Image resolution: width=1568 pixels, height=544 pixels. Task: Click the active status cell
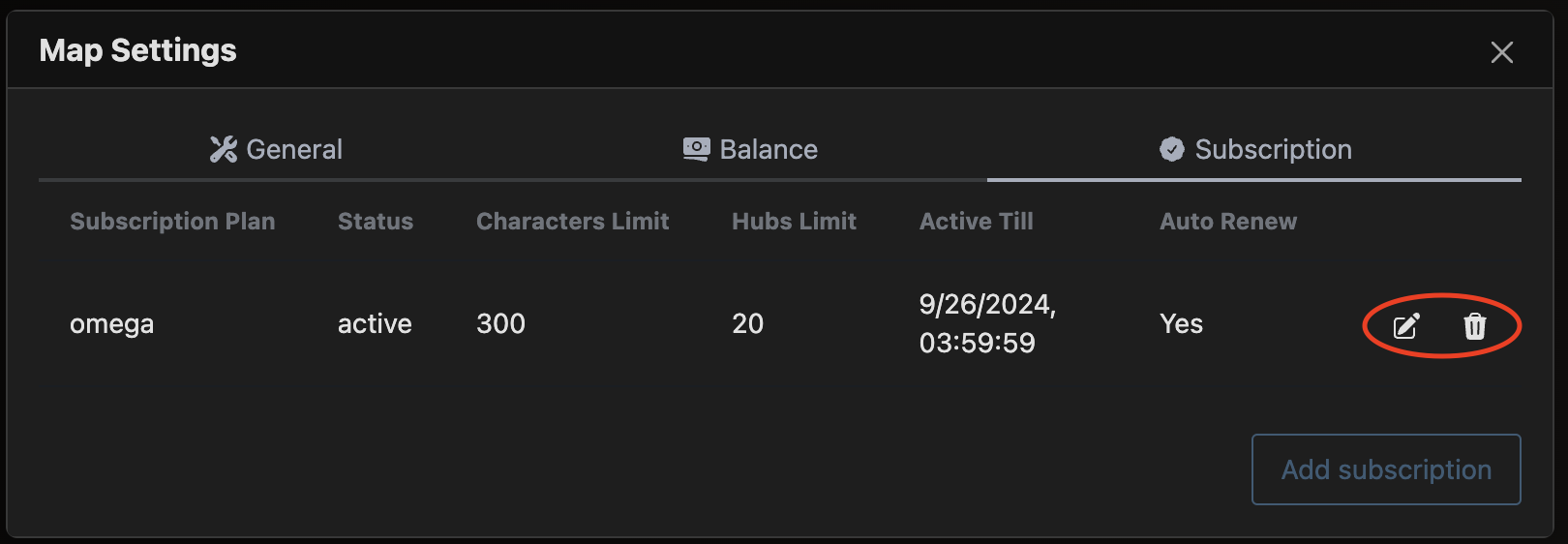375,324
